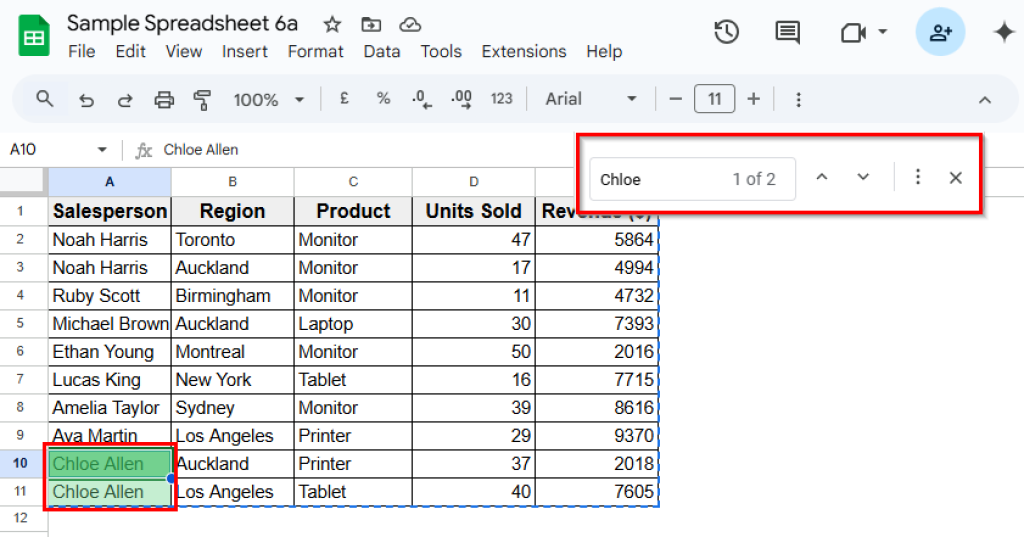This screenshot has width=1024, height=537.
Task: Open the Arial font dropdown
Action: point(591,99)
